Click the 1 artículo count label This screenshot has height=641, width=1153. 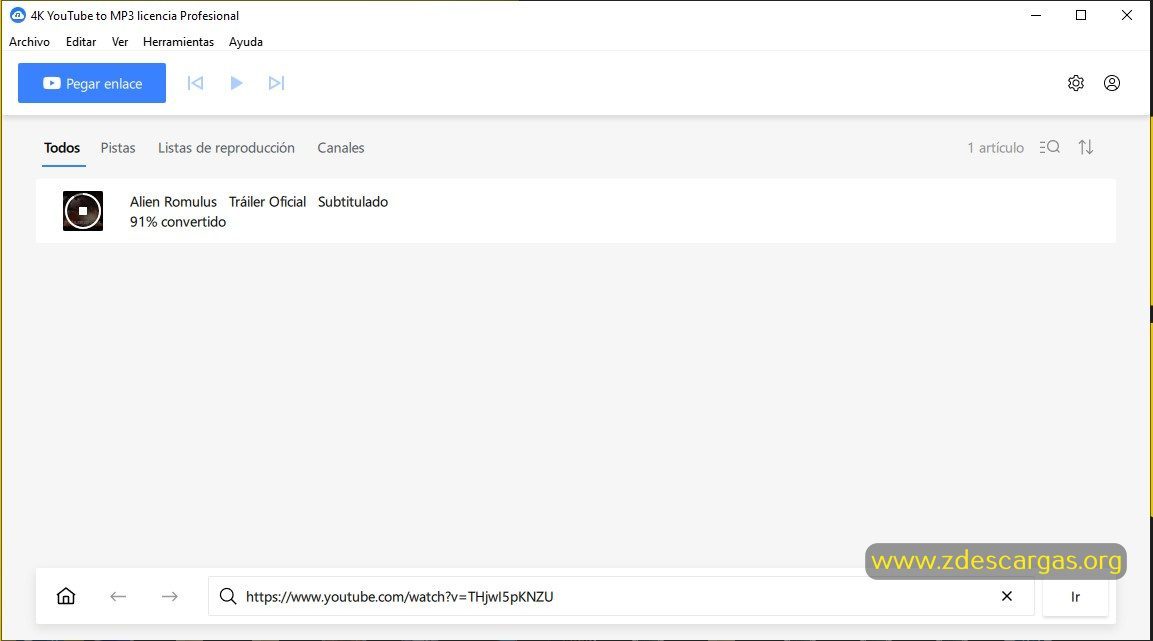click(996, 148)
